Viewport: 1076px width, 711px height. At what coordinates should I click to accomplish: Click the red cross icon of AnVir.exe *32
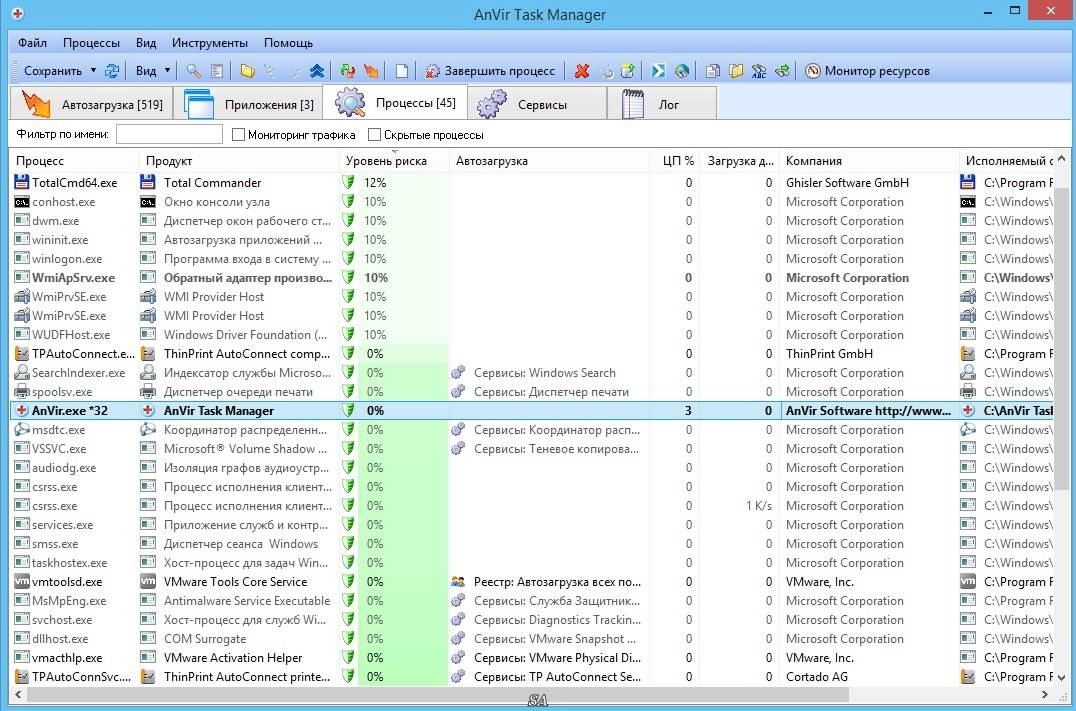[x=22, y=410]
